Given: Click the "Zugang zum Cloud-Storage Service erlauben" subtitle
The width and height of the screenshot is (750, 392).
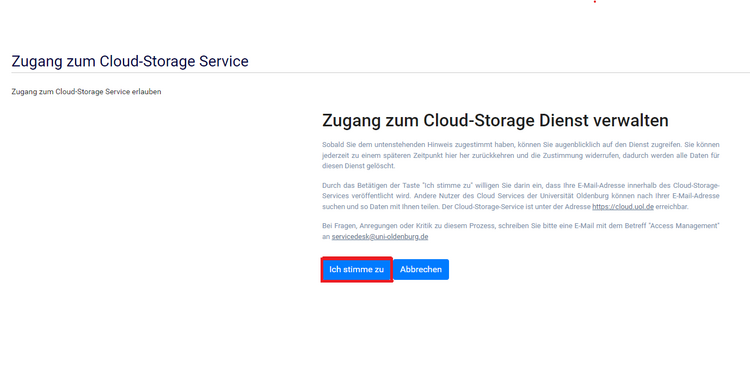Looking at the screenshot, I should pyautogui.click(x=86, y=92).
